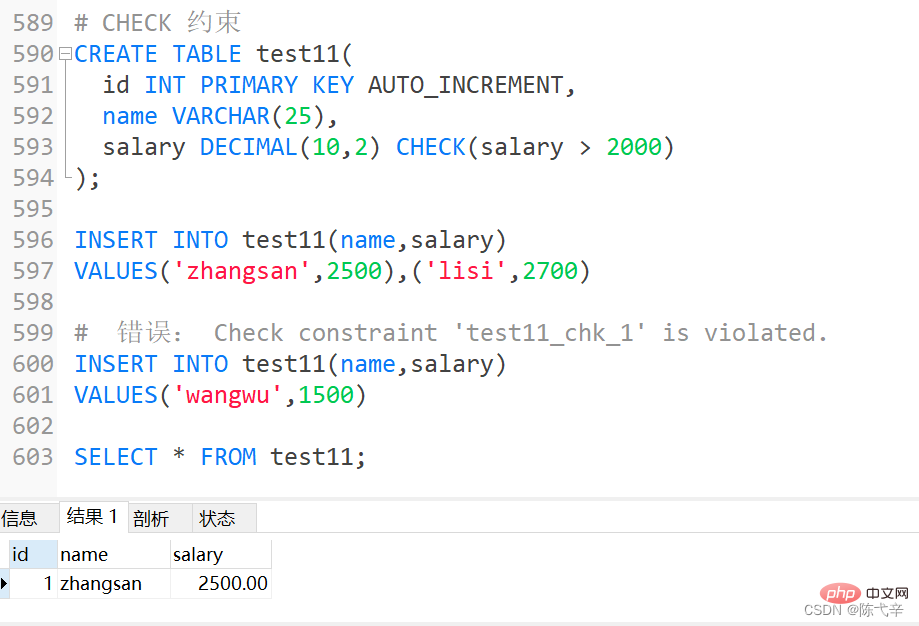Open the 剖析 tab
Screen dimensions: 919x626
[151, 518]
